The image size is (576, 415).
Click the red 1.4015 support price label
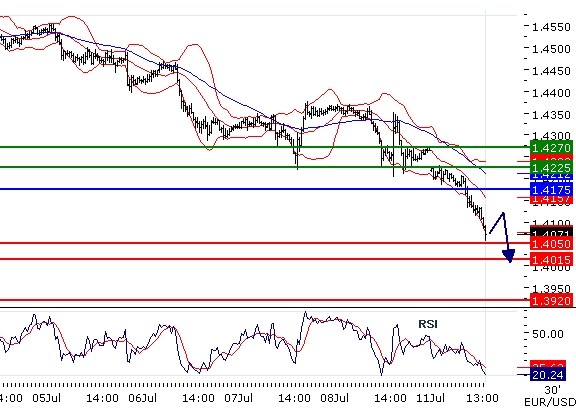tap(551, 260)
